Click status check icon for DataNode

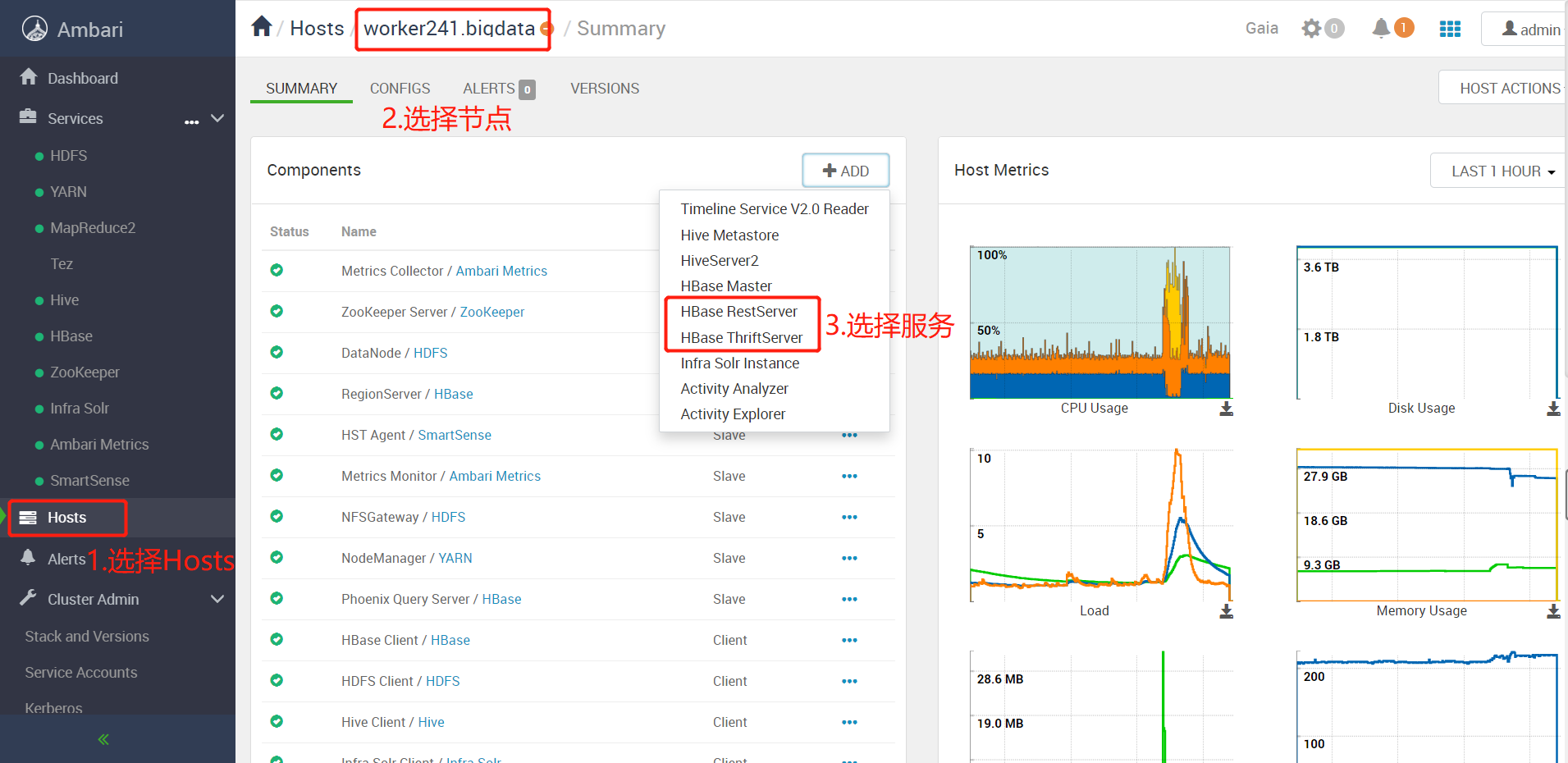[x=277, y=352]
